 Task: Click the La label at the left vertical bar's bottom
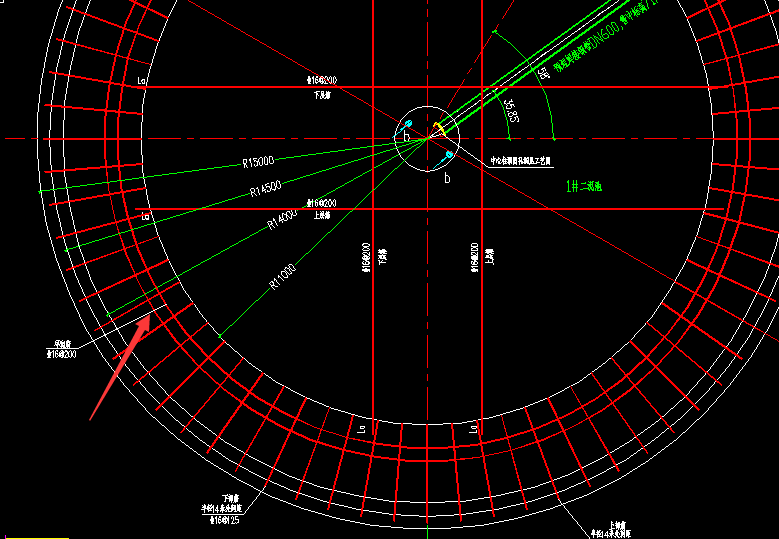tap(362, 427)
